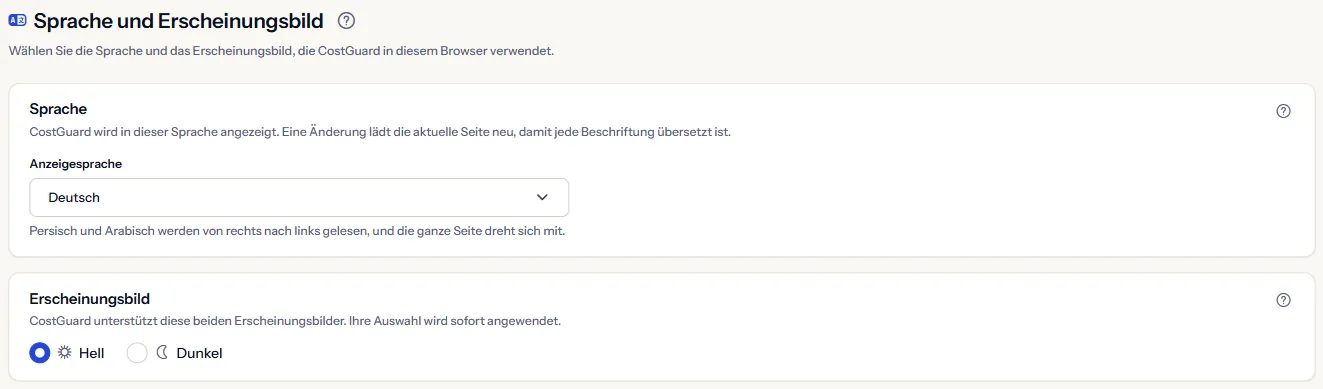Click the description starting 'Wählen Sie die Sprache'
The image size is (1323, 389).
[281, 50]
